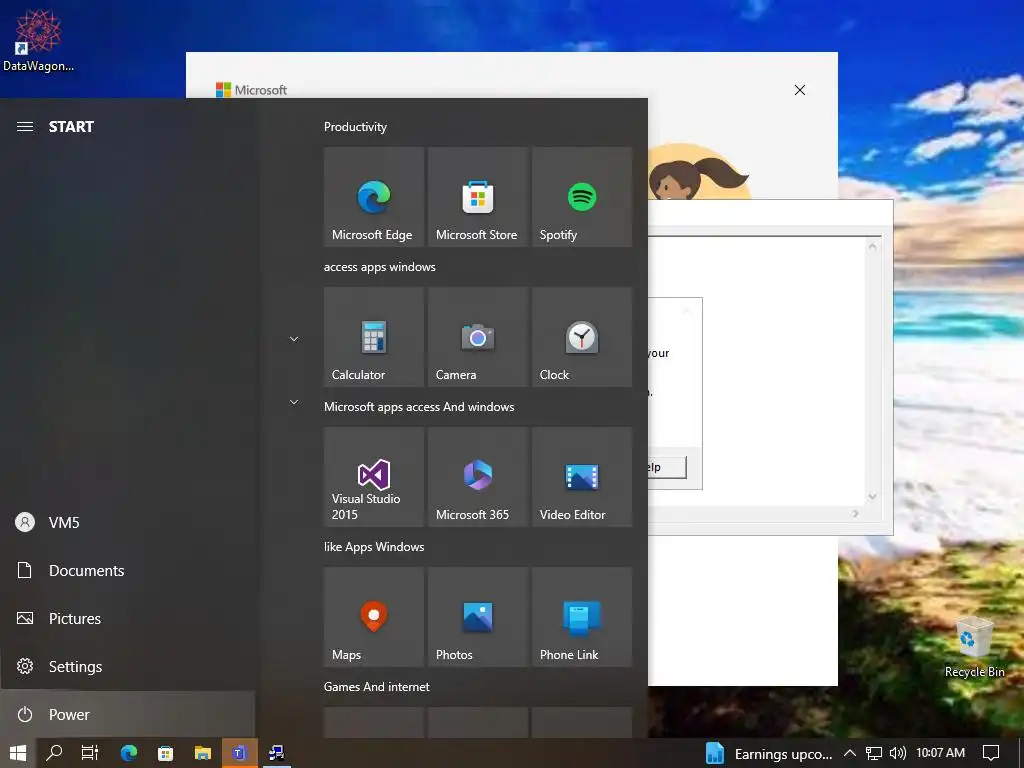
Task: Launch Spotify from the Start tiles
Action: 582,197
